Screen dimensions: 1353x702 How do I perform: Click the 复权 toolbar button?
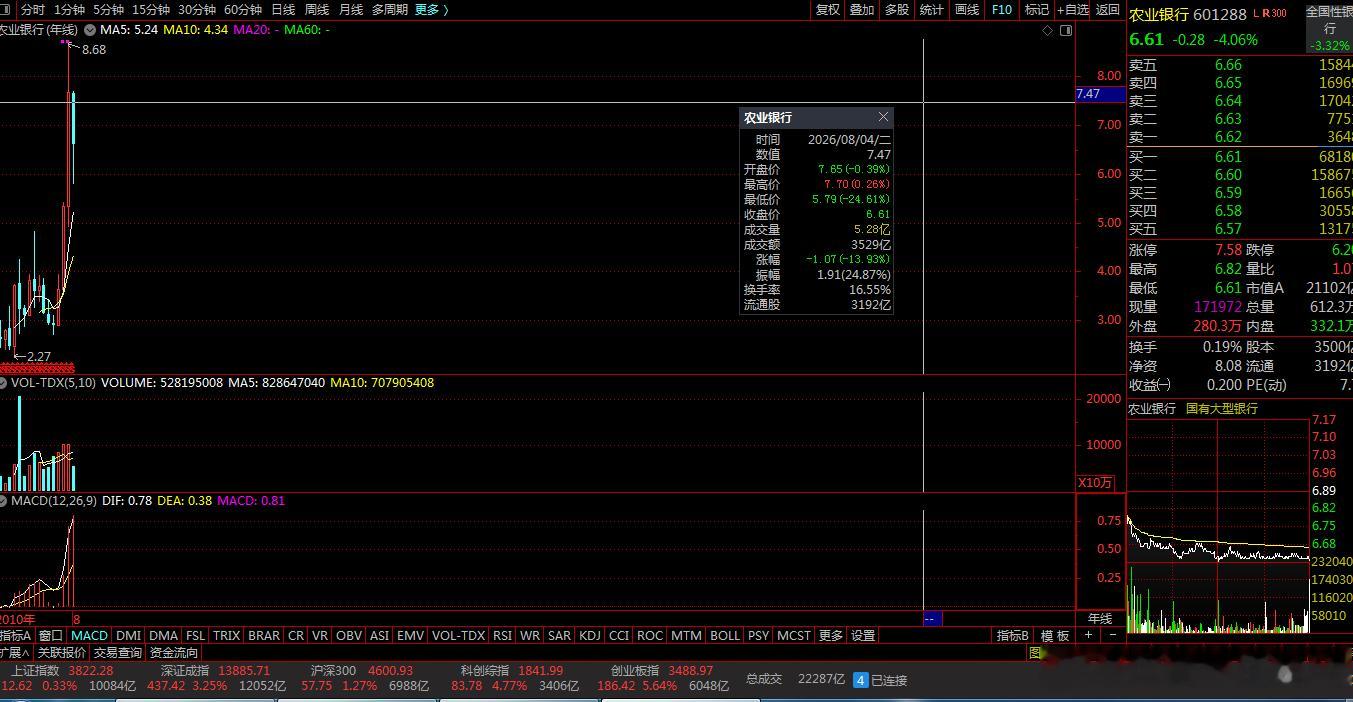click(x=828, y=9)
